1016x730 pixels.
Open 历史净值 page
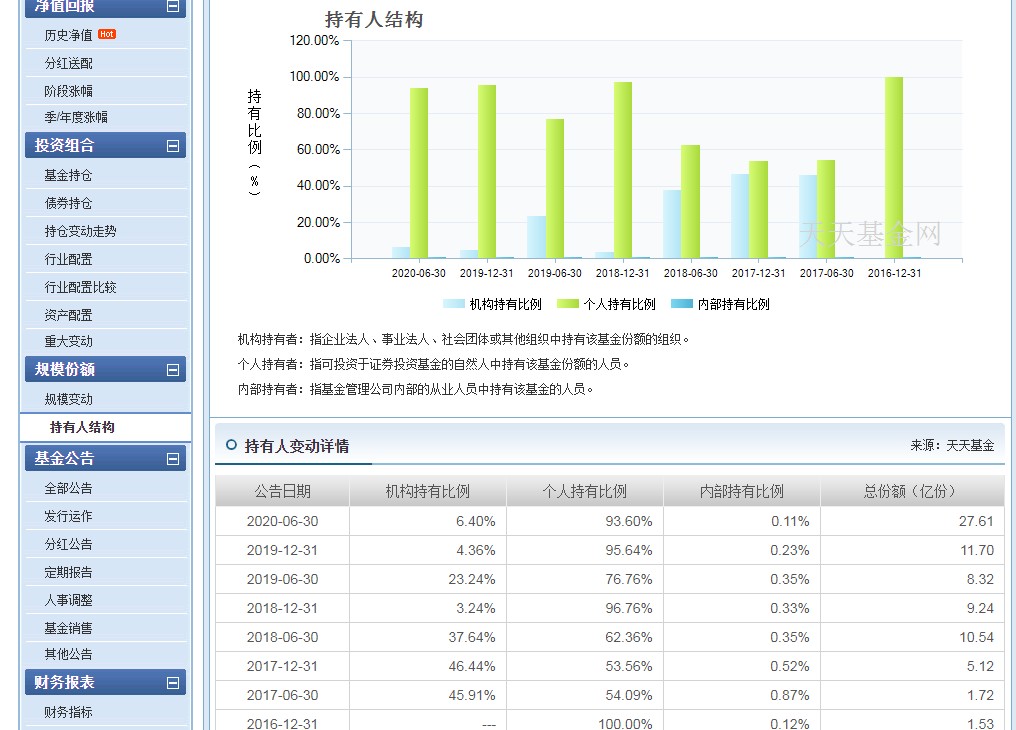[x=69, y=35]
